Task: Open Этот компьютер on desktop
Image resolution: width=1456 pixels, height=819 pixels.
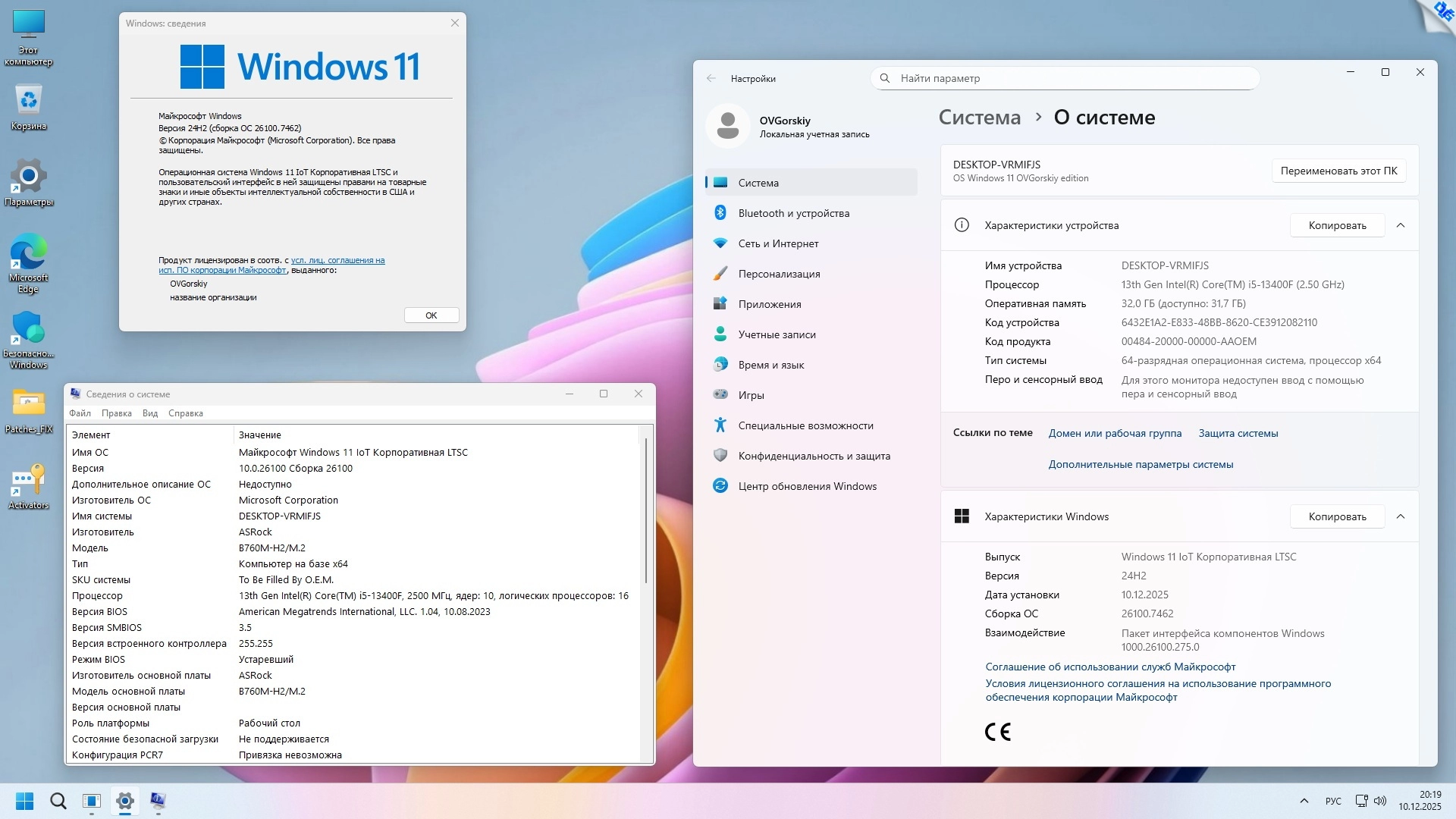Action: [28, 34]
